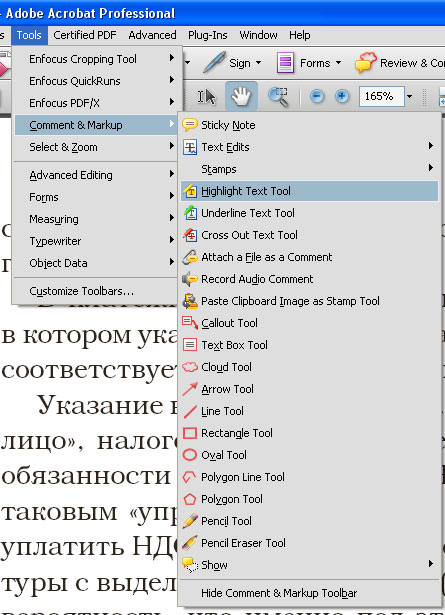Click the Record Audio Comment speaker icon
Screen dimensions: 445x615
190,279
